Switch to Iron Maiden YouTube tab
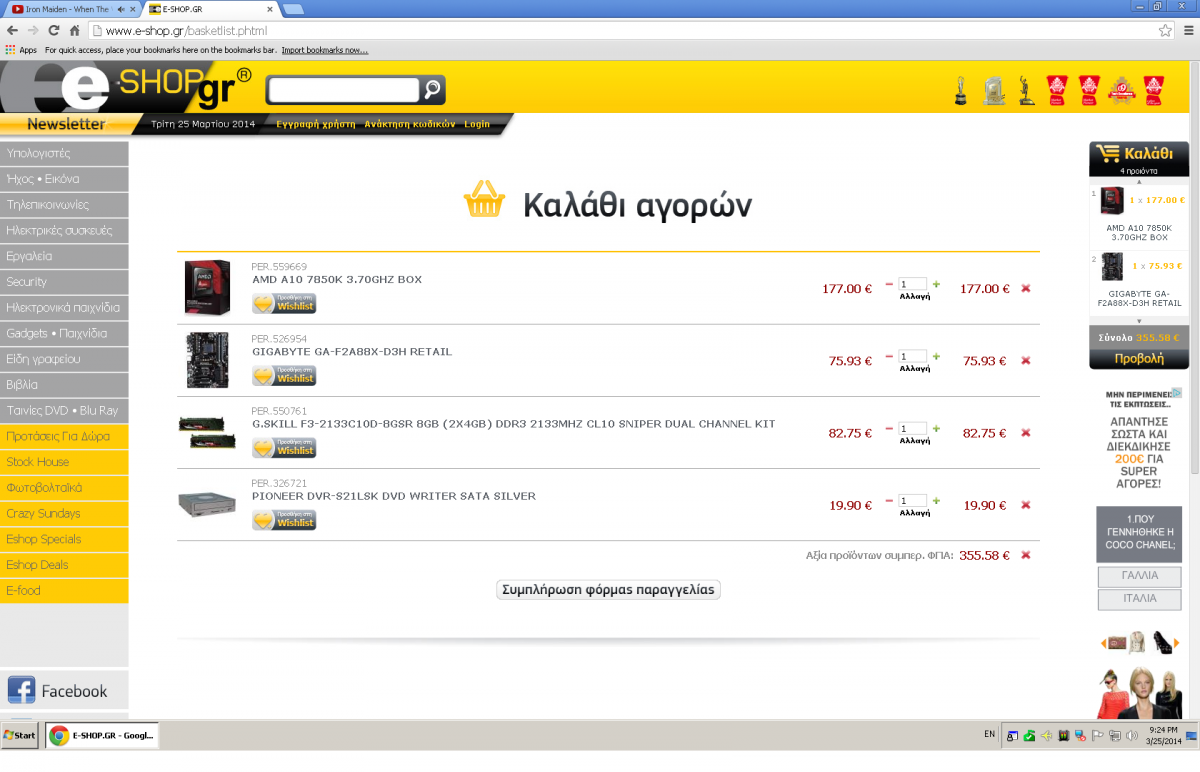 70,9
